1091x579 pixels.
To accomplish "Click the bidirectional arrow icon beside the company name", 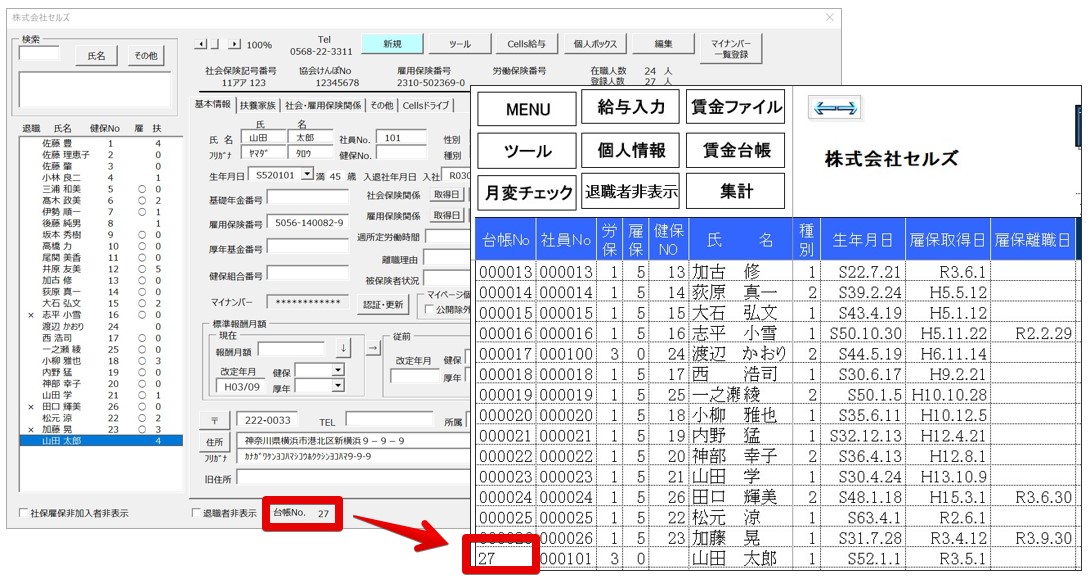I will [x=835, y=108].
